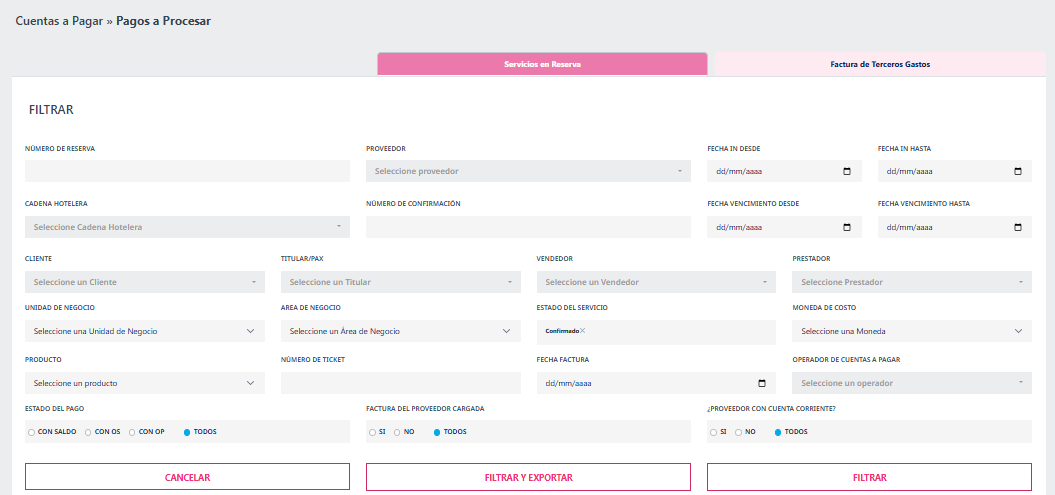Select SI under Factura del Proveedor Cargada
This screenshot has width=1055, height=495.
(x=372, y=432)
